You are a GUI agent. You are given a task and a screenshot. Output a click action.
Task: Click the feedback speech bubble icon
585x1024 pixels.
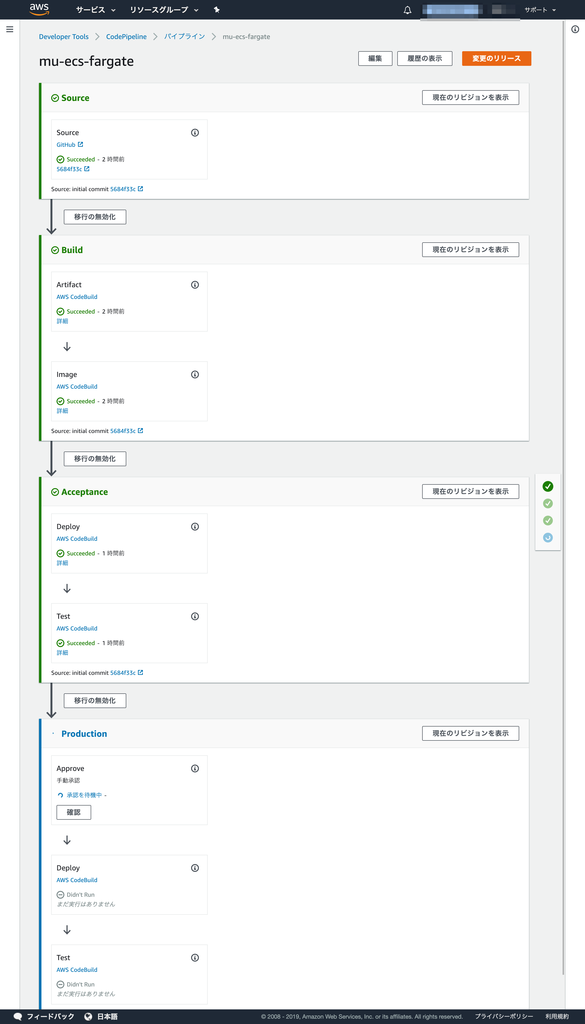pos(18,1017)
